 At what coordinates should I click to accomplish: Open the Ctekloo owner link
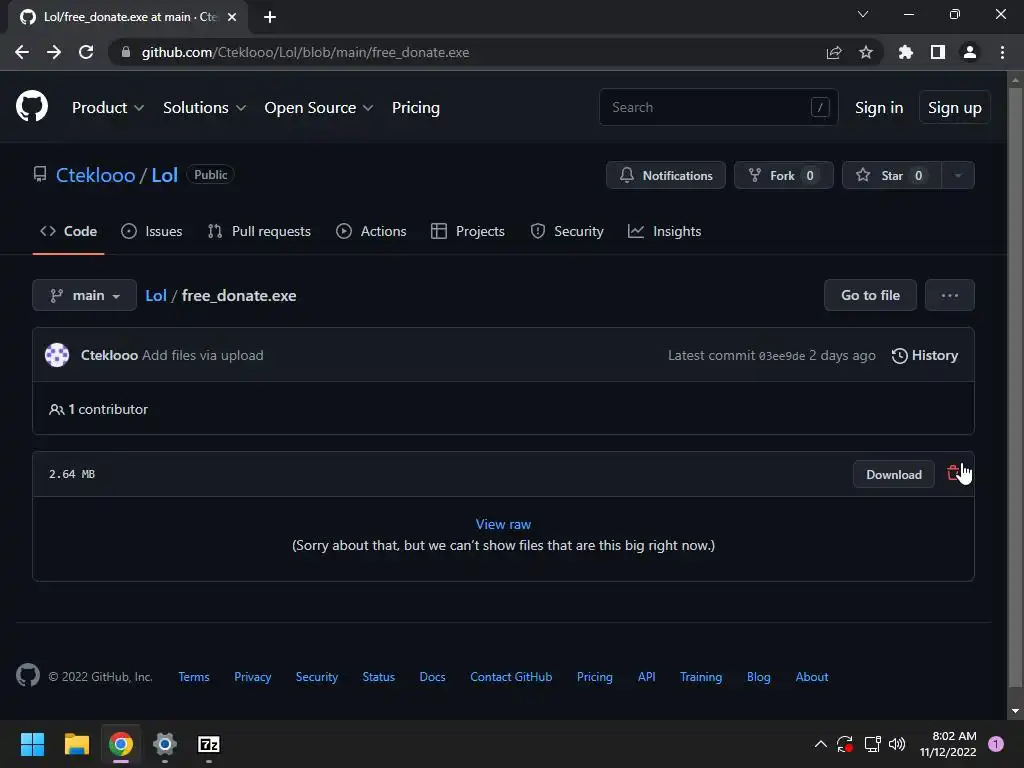tap(95, 175)
